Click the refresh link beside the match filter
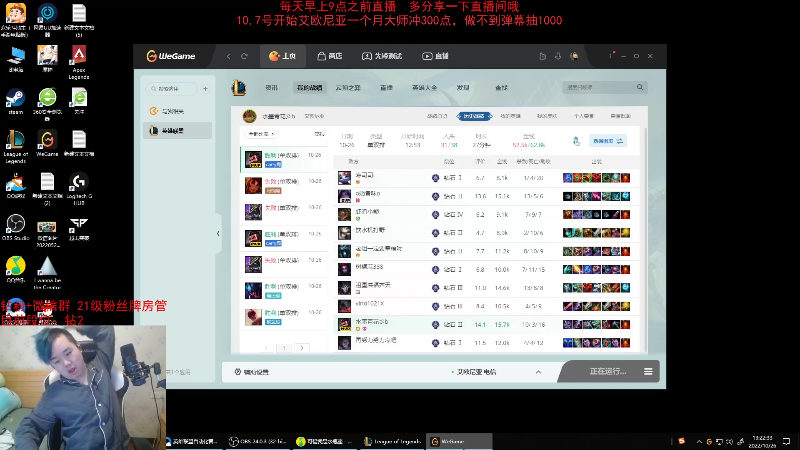Viewport: 800px width, 450px height. [319, 134]
